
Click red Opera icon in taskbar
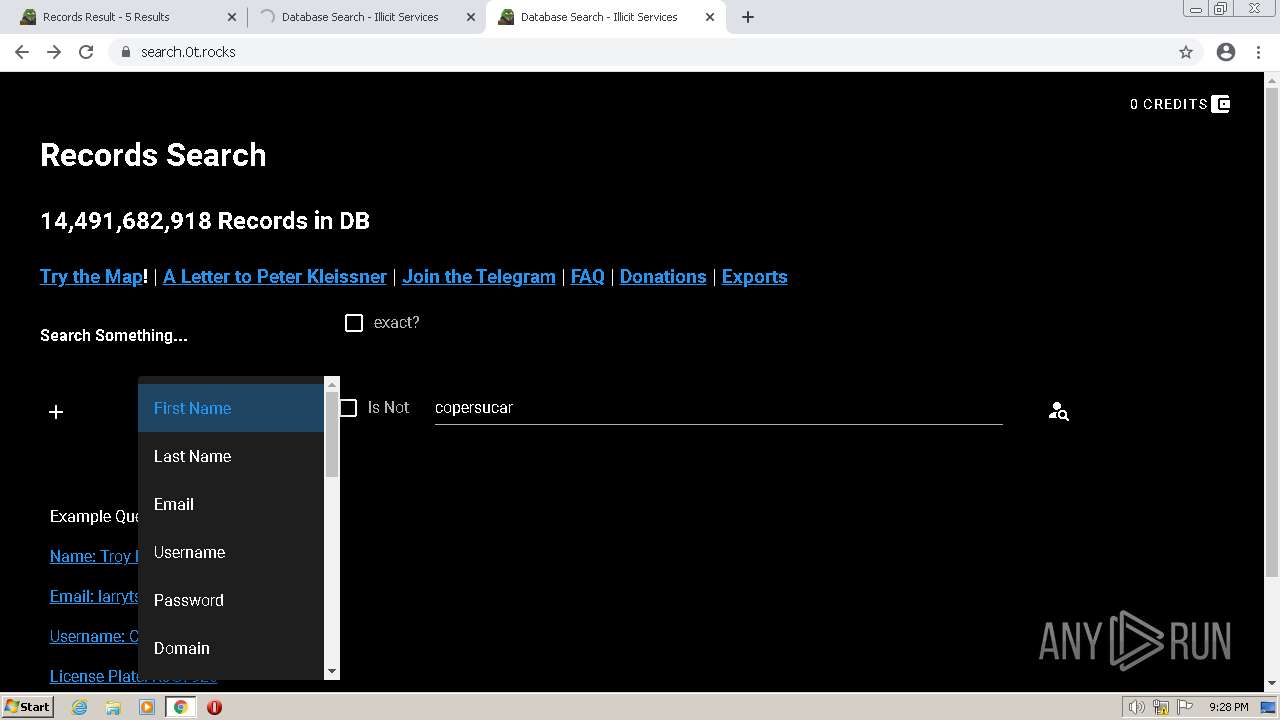pos(214,707)
